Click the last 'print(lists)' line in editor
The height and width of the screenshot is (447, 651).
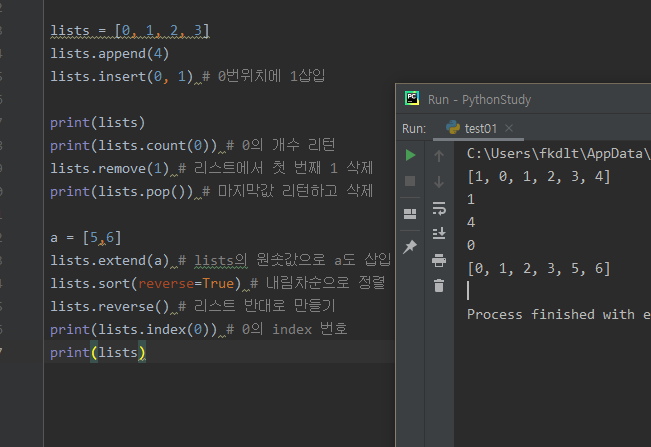pyautogui.click(x=98, y=352)
